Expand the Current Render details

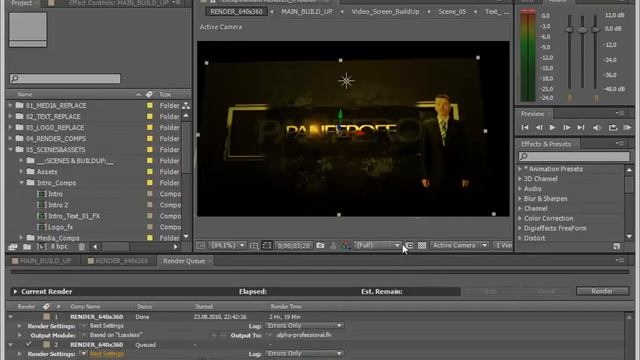pos(15,291)
